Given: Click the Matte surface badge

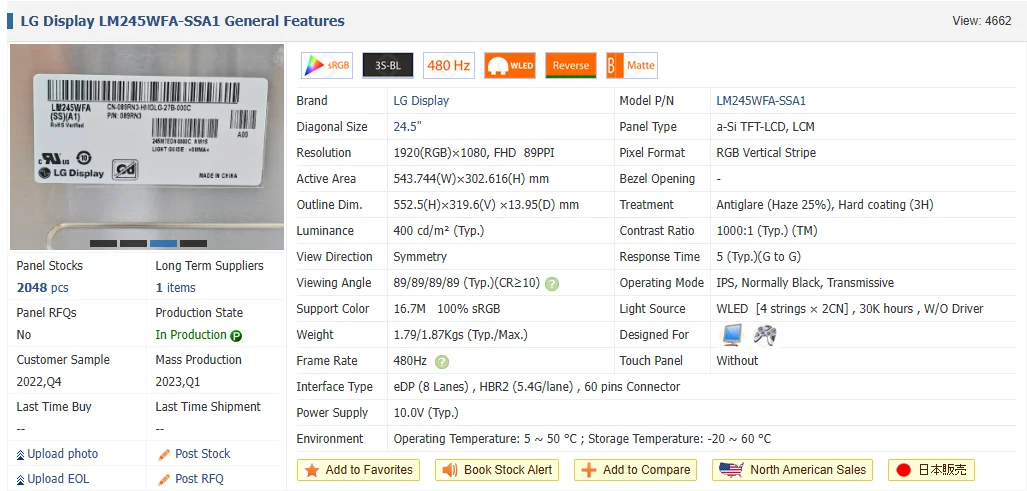Looking at the screenshot, I should [631, 65].
